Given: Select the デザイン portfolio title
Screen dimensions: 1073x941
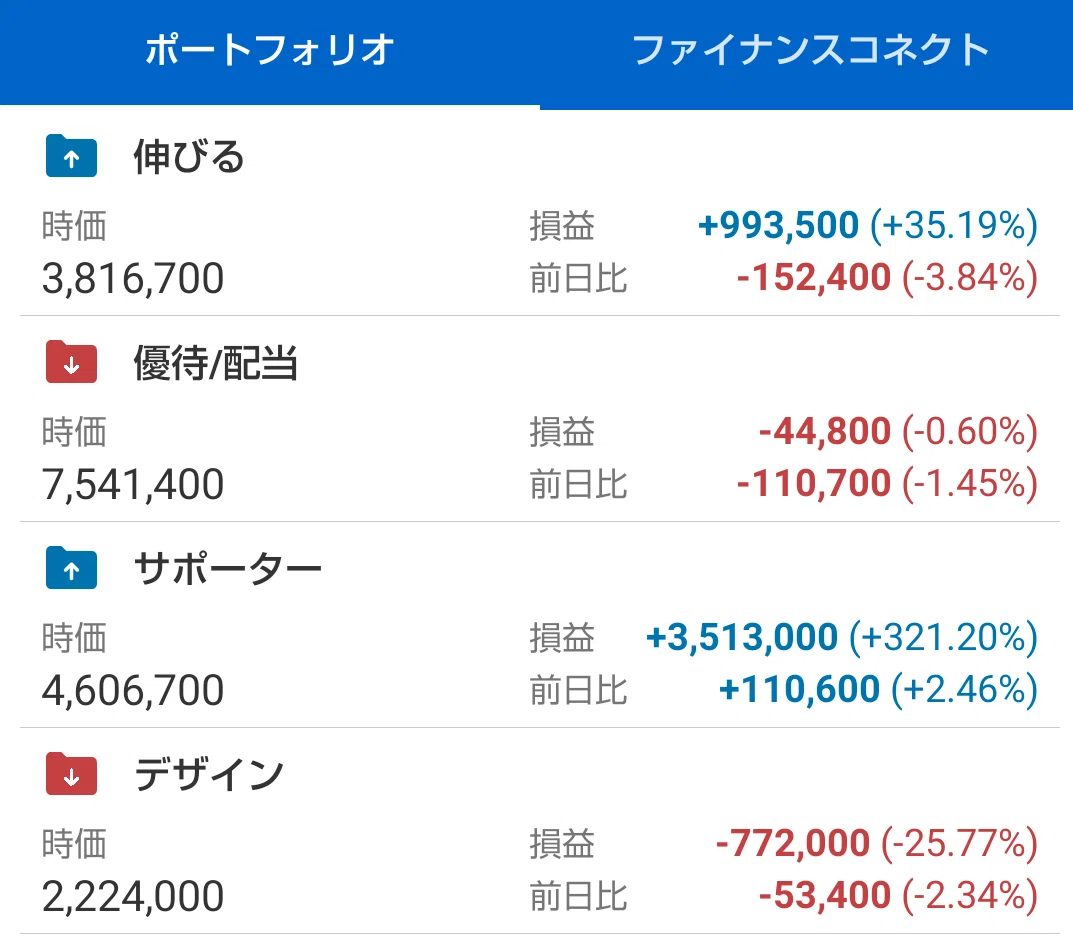Looking at the screenshot, I should pos(209,775).
